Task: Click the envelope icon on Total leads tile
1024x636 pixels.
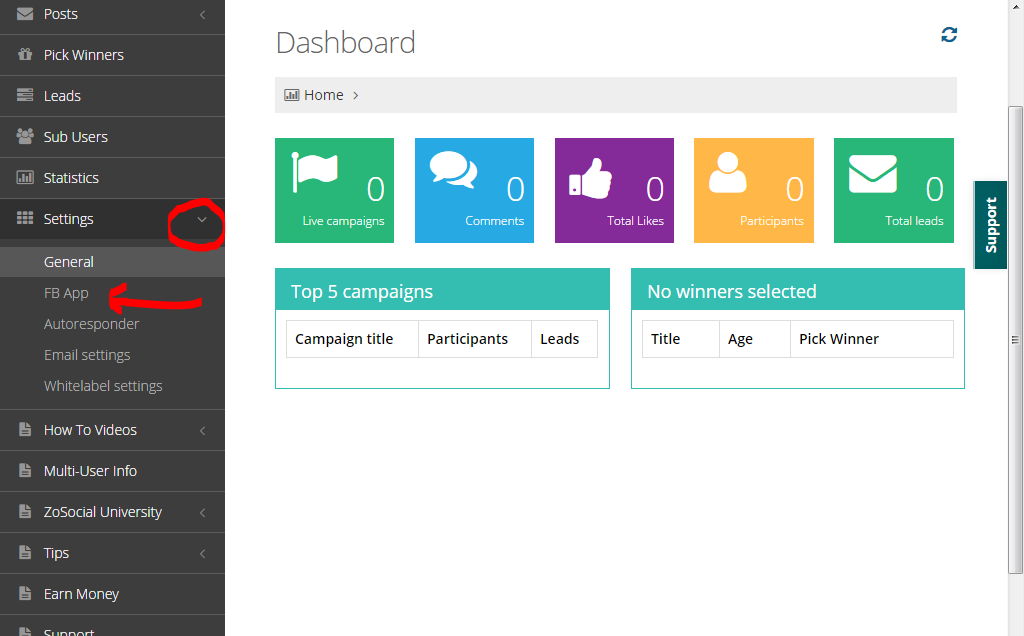Action: click(x=873, y=174)
